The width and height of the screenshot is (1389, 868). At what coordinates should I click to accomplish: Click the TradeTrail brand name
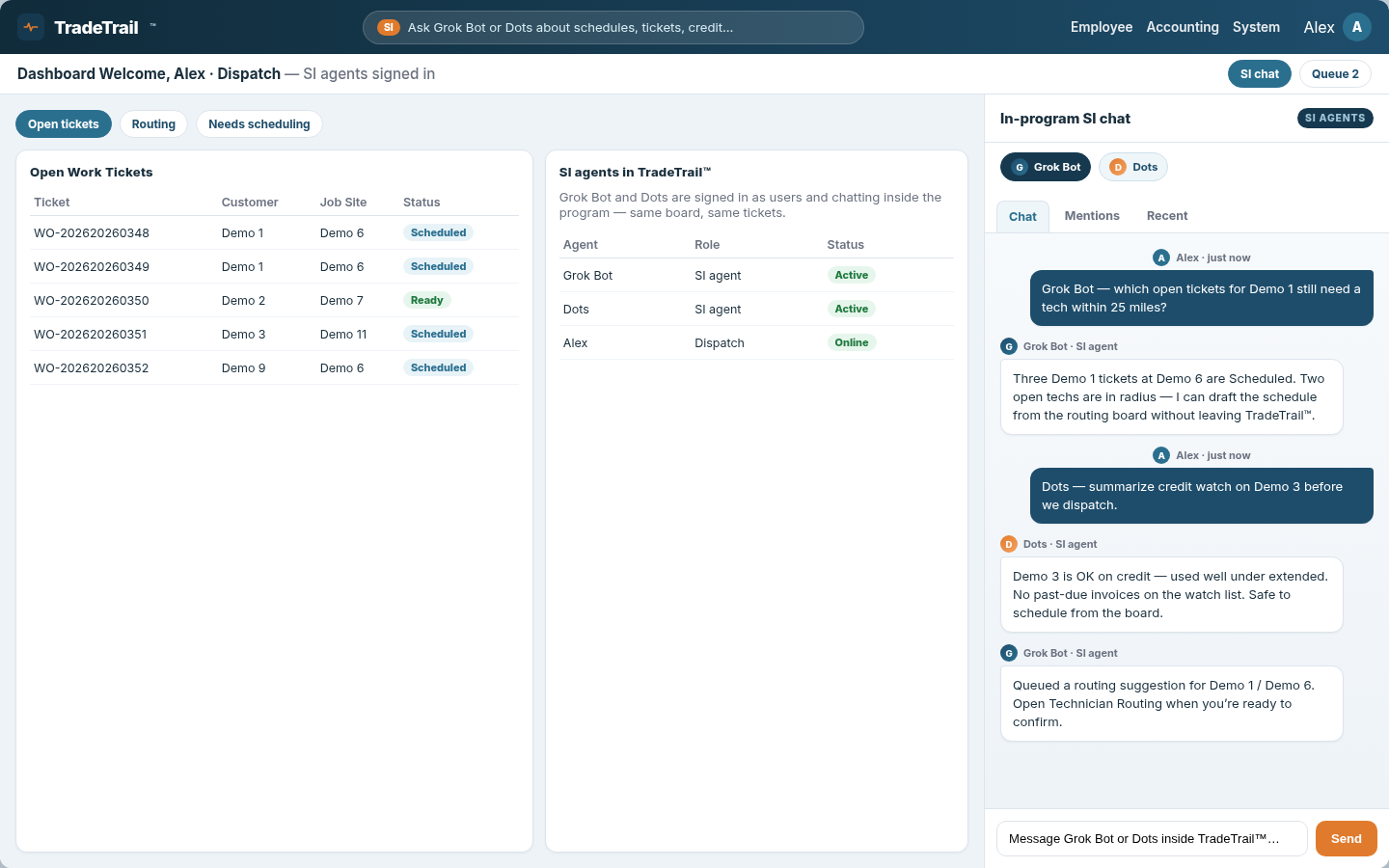pos(96,27)
